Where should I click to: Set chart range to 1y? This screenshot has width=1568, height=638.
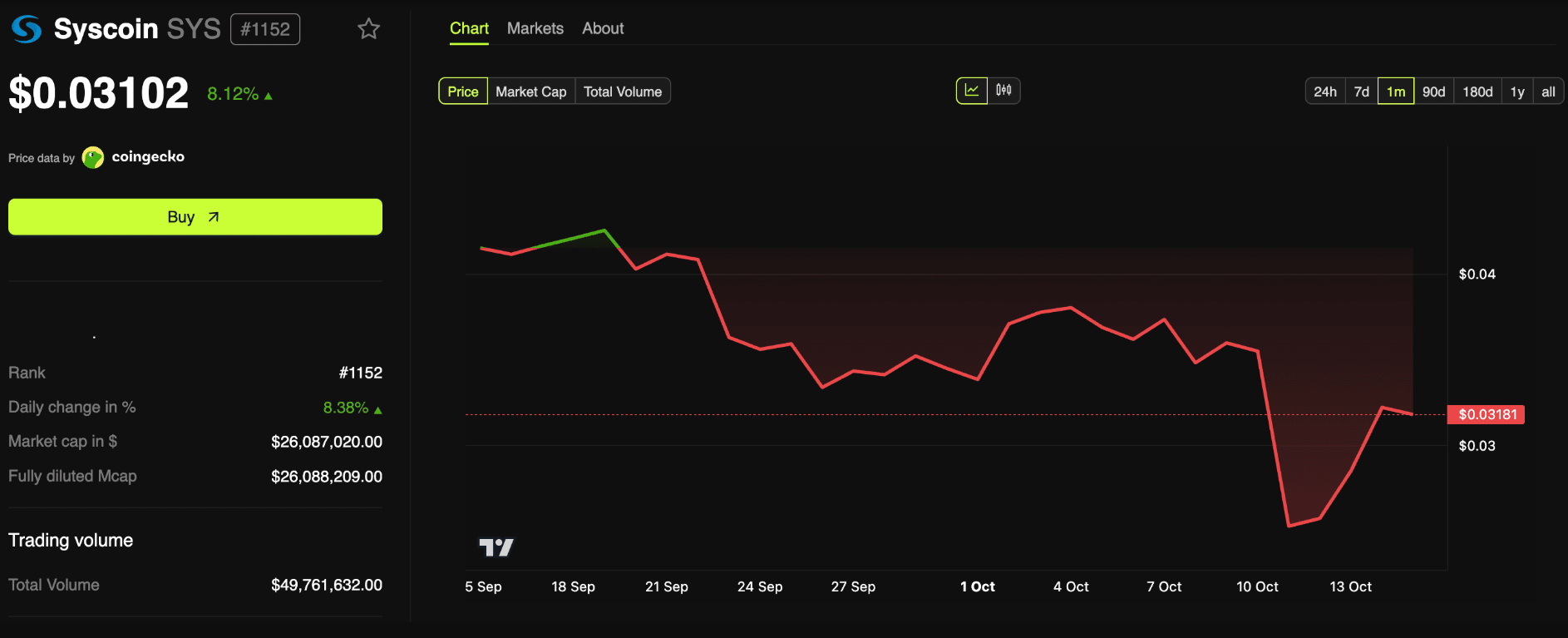(x=1517, y=91)
